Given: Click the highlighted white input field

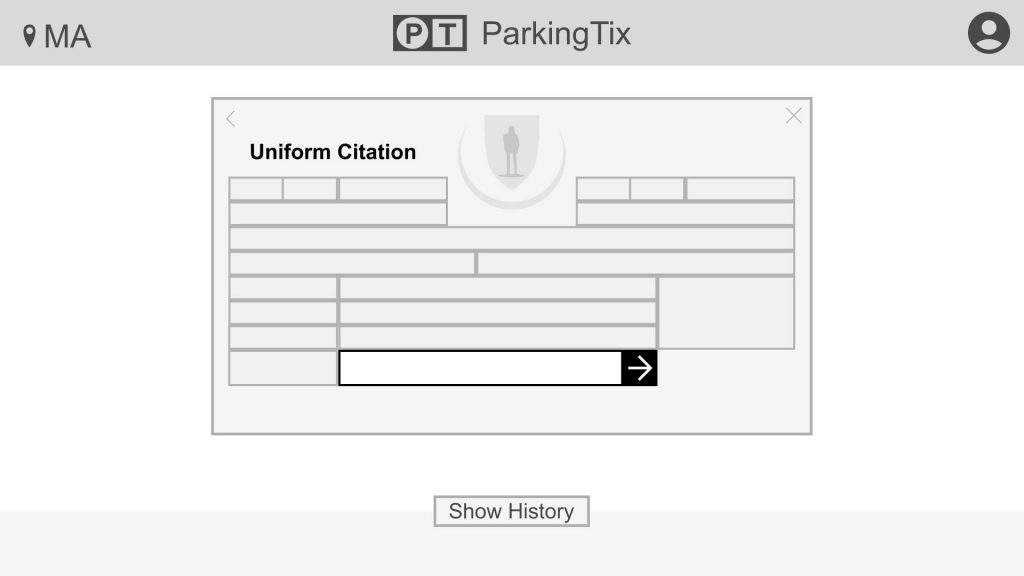Looking at the screenshot, I should (x=480, y=368).
